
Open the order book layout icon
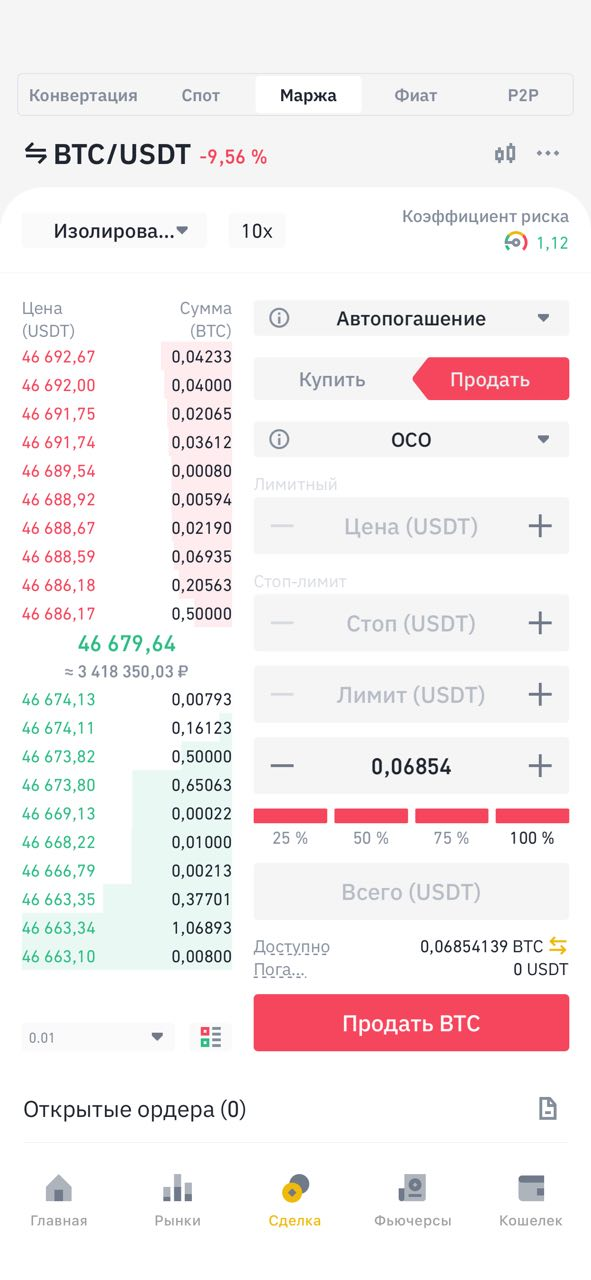point(211,1037)
